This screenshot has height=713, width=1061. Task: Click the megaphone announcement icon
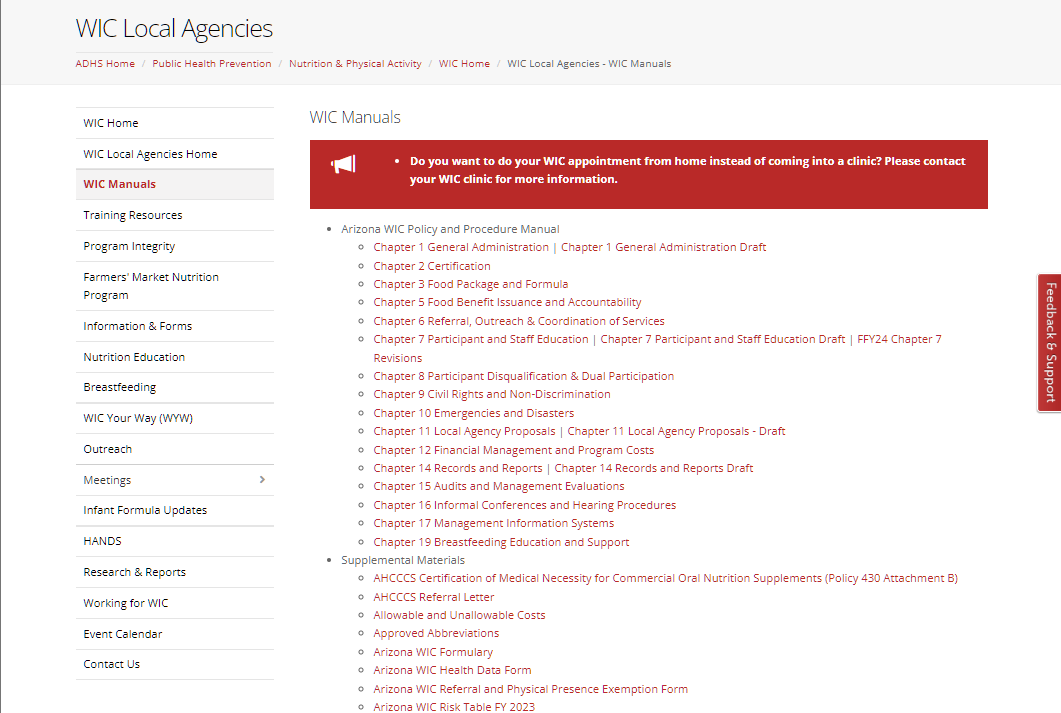tap(343, 165)
